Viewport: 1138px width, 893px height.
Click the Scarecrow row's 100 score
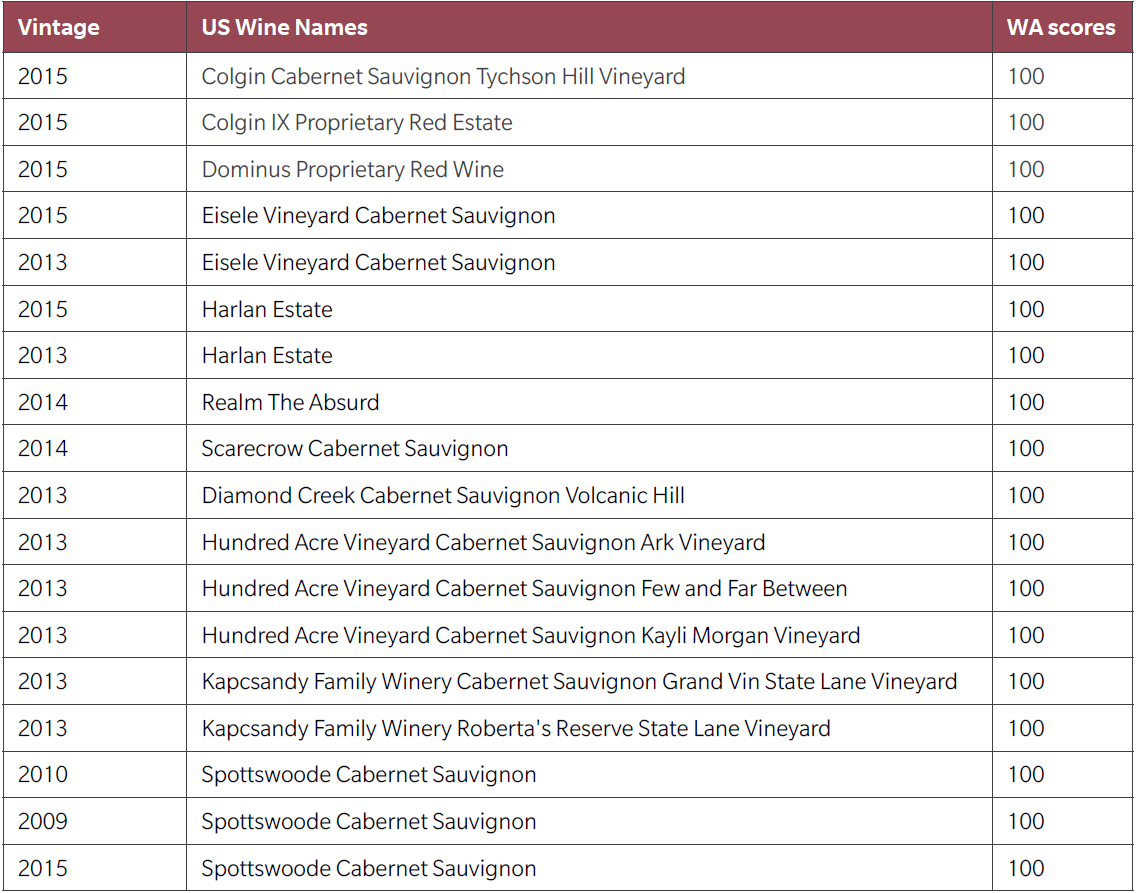tap(1026, 449)
